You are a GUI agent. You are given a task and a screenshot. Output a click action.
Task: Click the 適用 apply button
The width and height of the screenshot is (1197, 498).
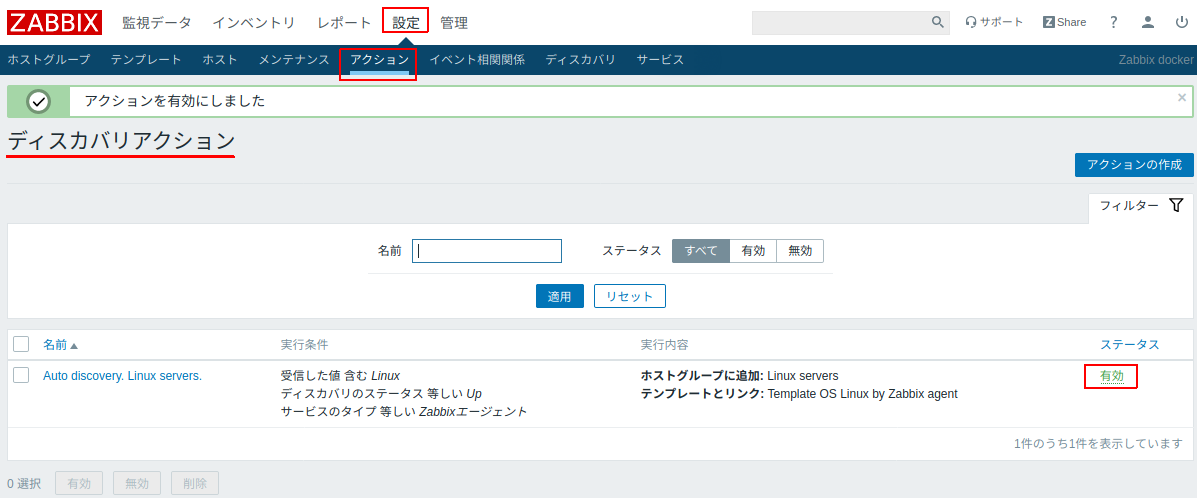point(560,296)
